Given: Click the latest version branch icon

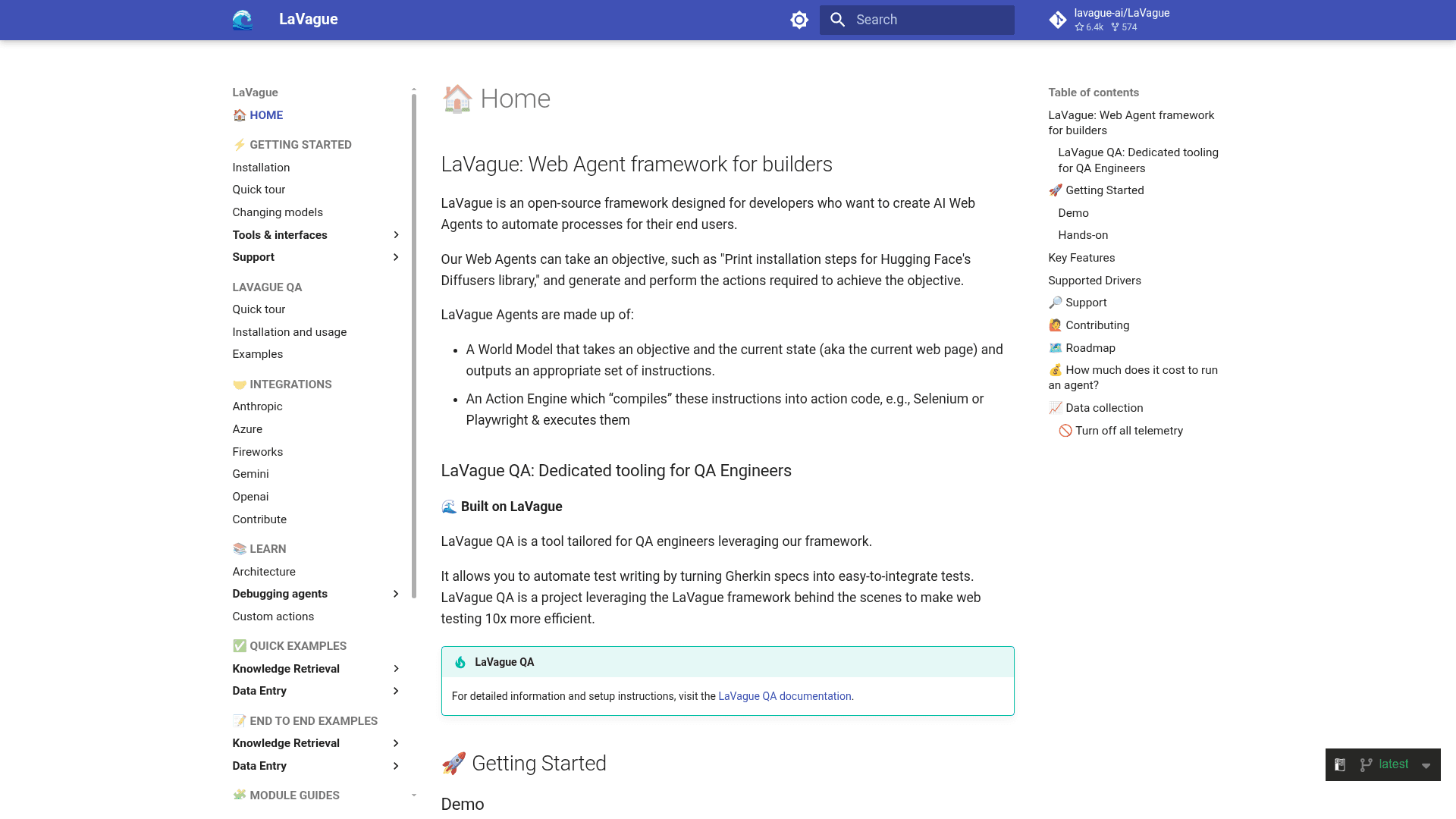Looking at the screenshot, I should click(1367, 764).
